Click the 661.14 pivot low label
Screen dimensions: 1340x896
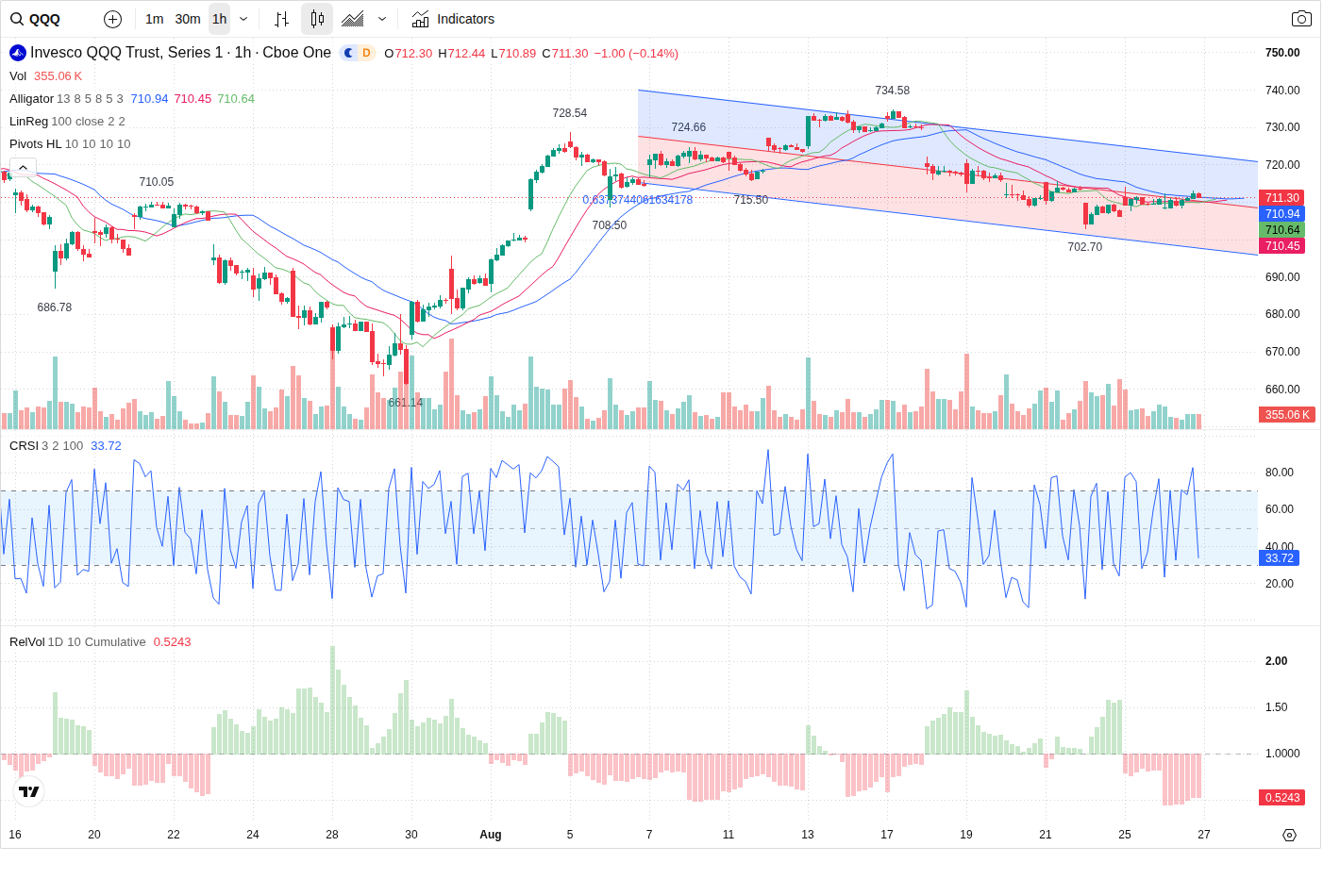click(x=405, y=403)
